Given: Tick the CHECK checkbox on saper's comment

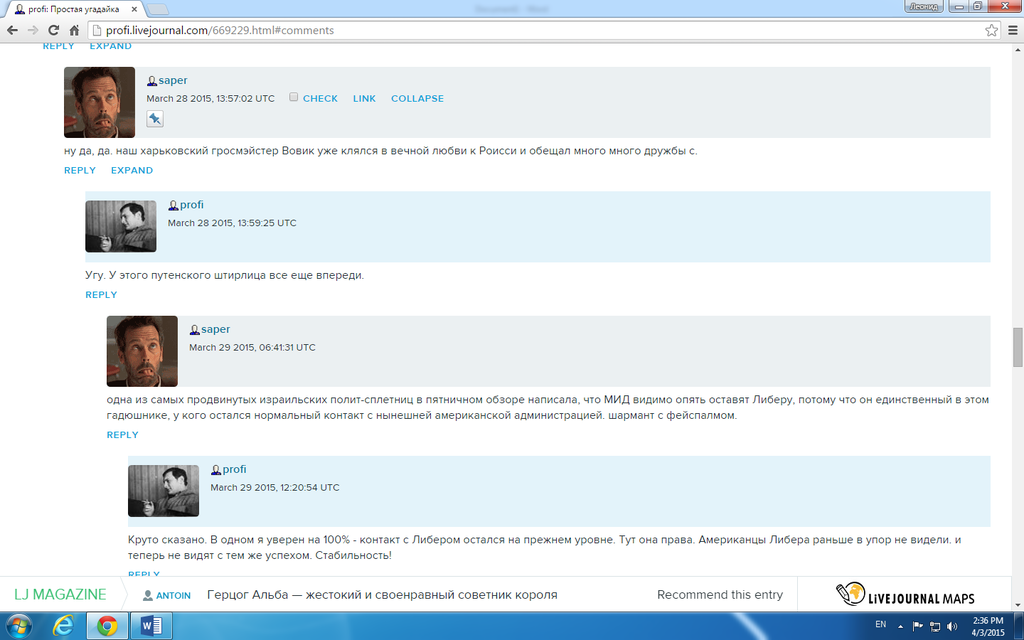Looking at the screenshot, I should click(x=294, y=97).
